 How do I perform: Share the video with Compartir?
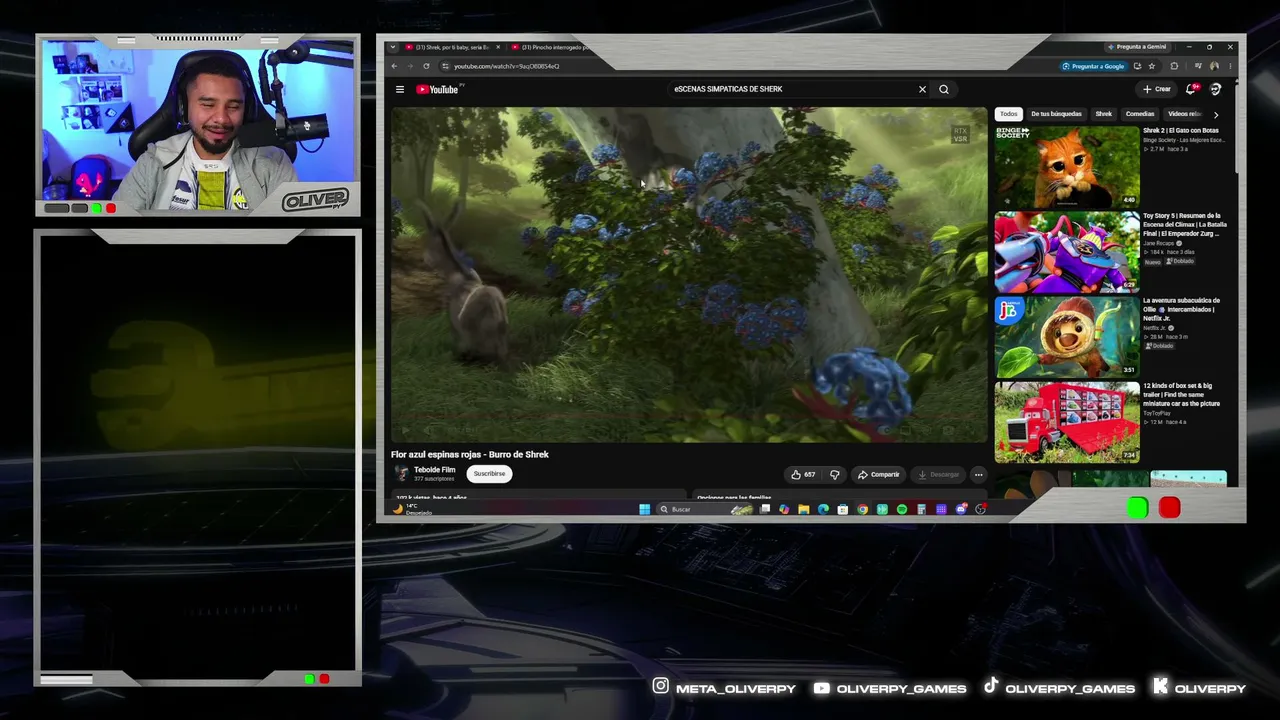pos(880,474)
